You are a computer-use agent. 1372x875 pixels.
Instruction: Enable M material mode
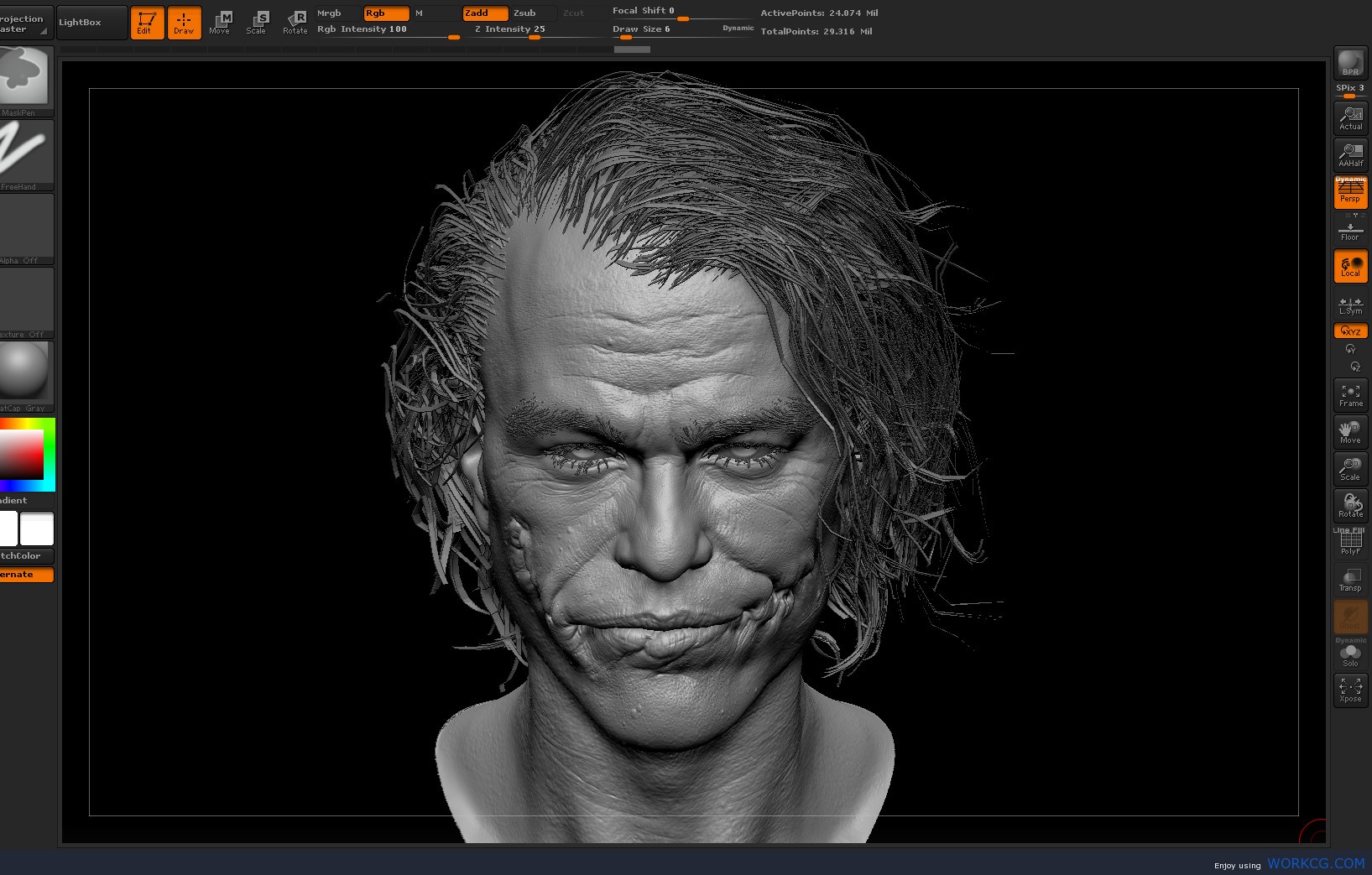(436, 13)
